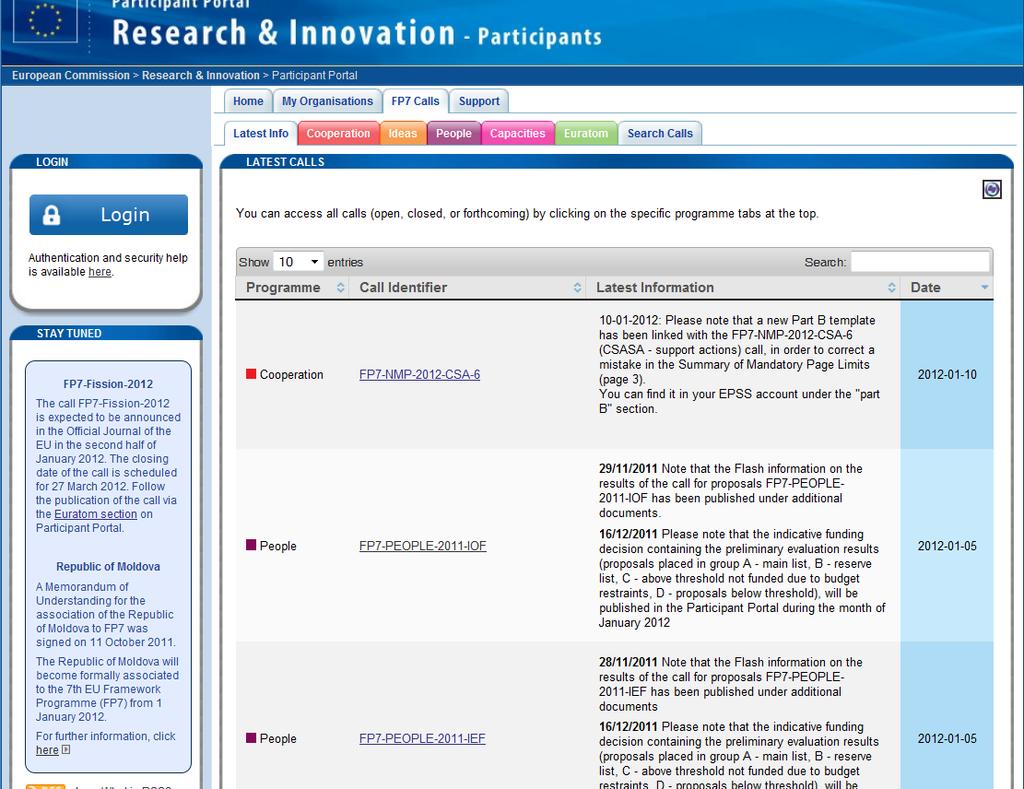This screenshot has width=1024, height=789.
Task: Click the red Cooperation programme marker
Action: pos(251,374)
